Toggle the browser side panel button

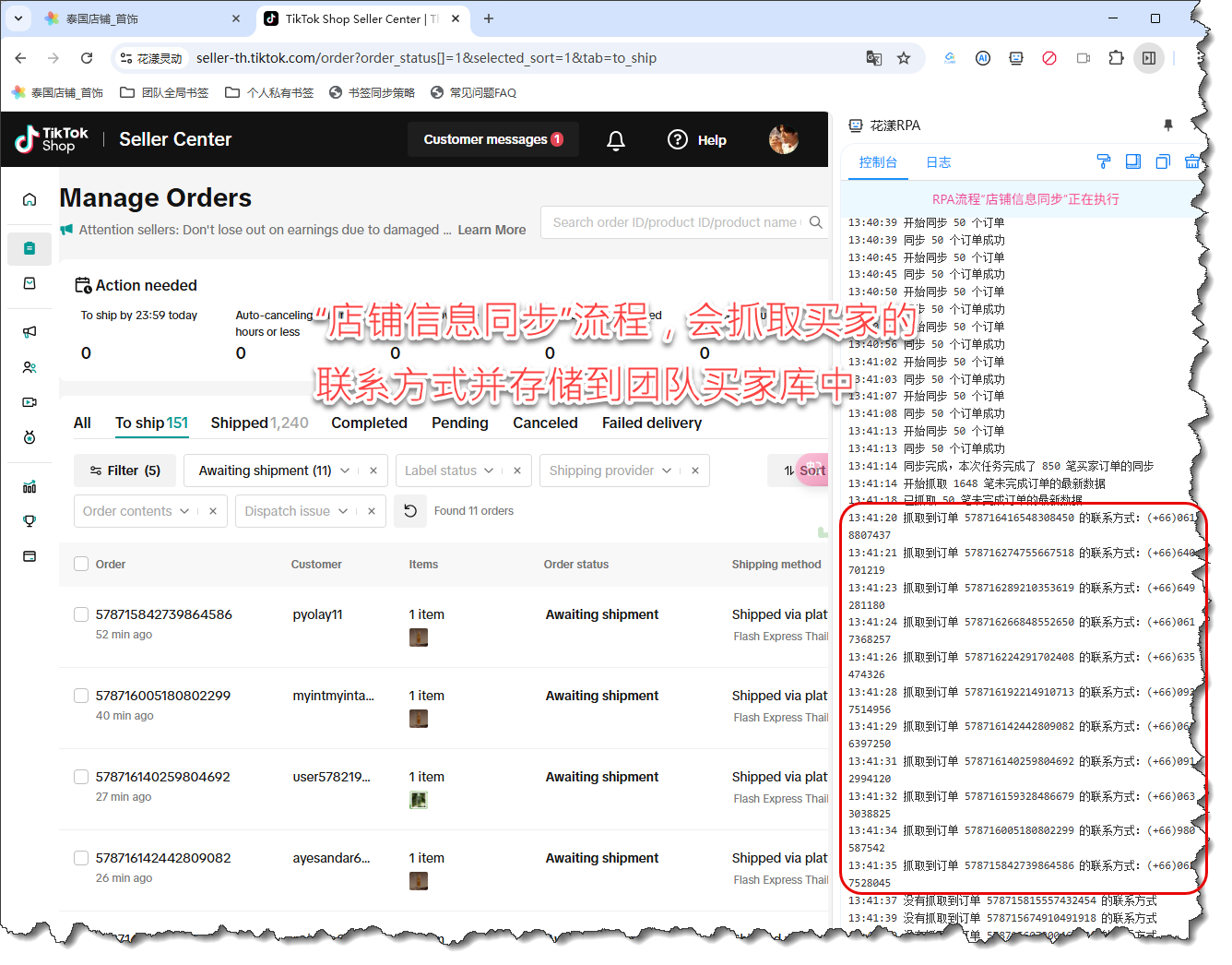click(x=1149, y=58)
